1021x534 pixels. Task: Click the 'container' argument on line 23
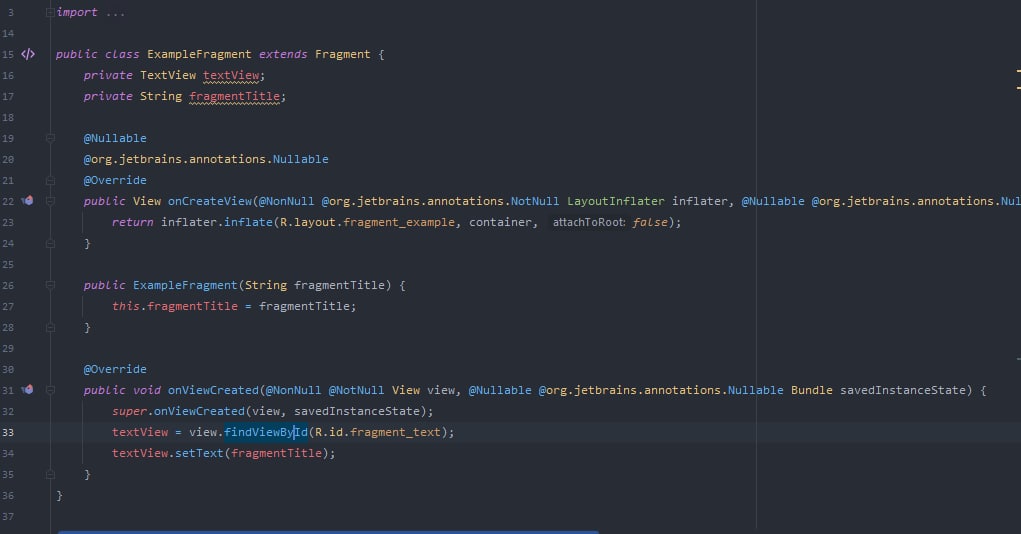coord(500,222)
